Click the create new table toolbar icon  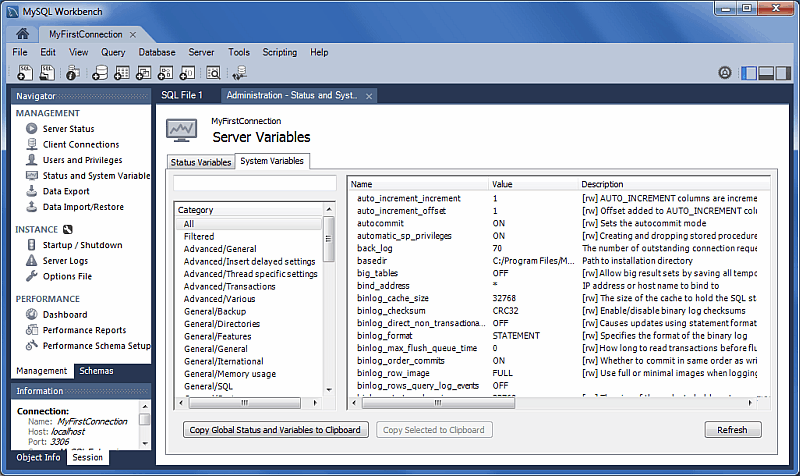pyautogui.click(x=121, y=73)
